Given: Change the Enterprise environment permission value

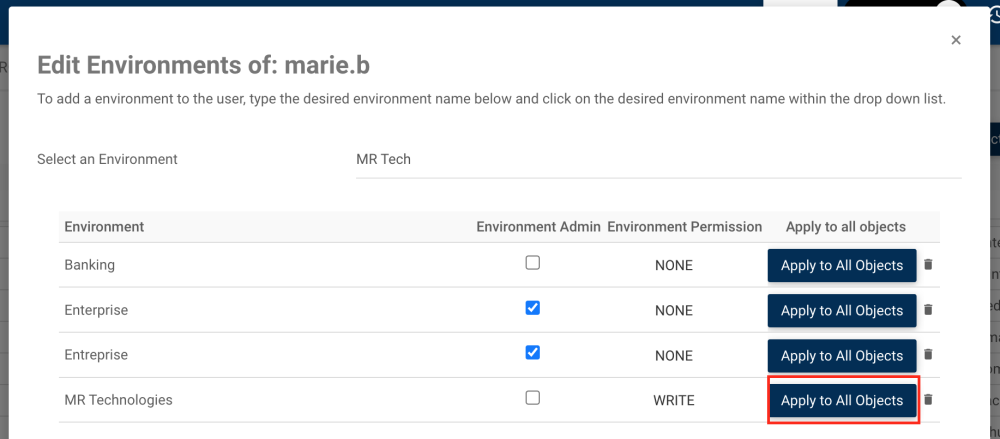Looking at the screenshot, I should 674,311.
